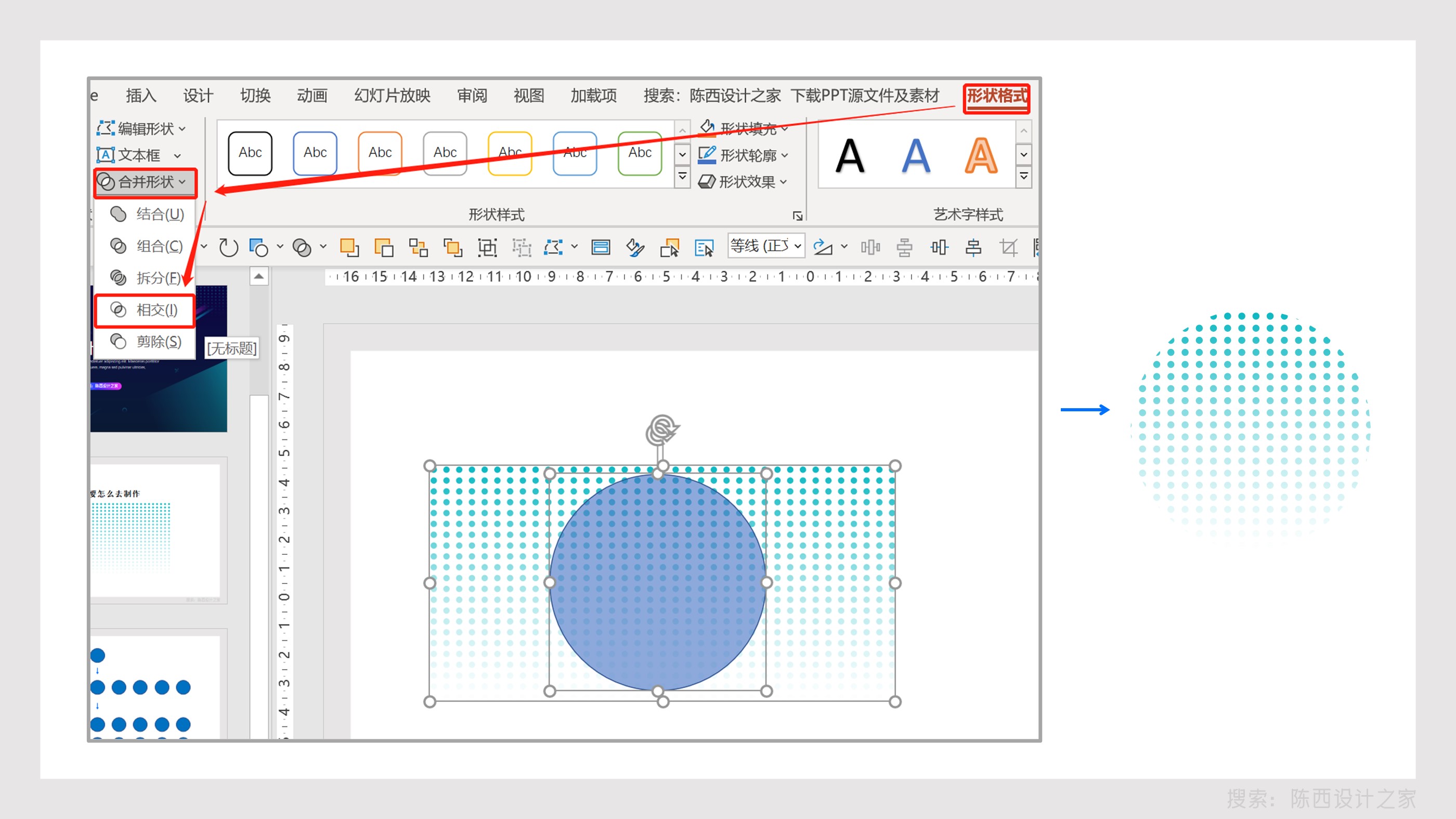Apply the green-outlined Abc shape style
Screen dimensions: 1456x819
click(640, 153)
